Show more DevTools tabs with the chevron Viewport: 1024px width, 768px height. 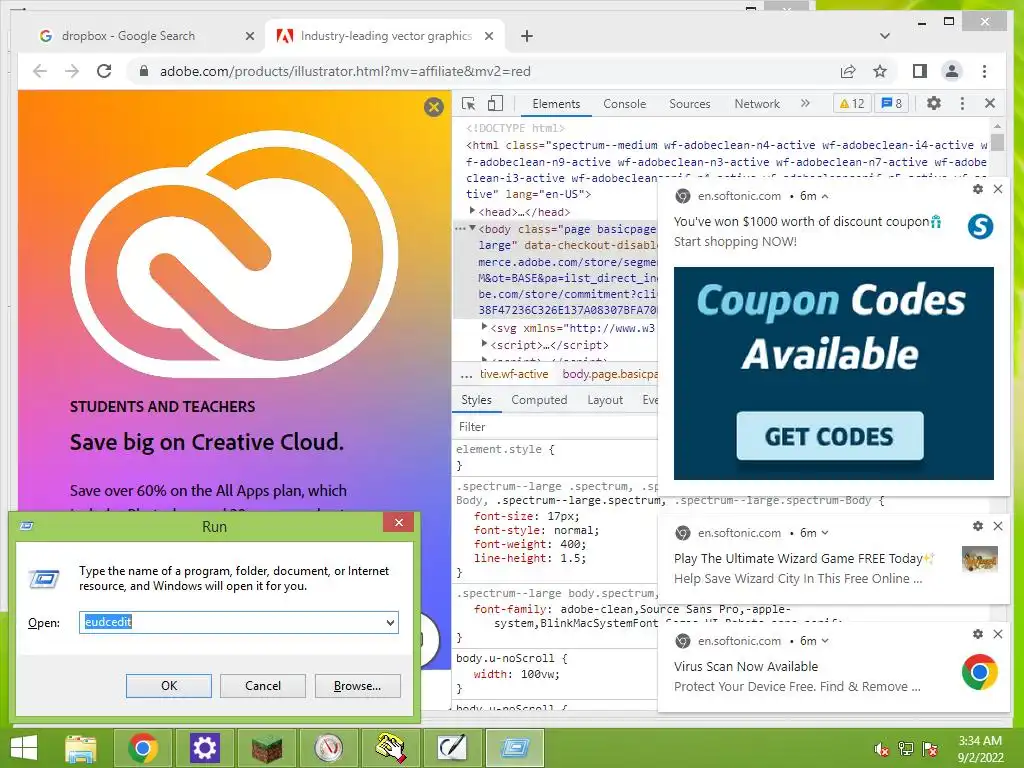[x=805, y=103]
